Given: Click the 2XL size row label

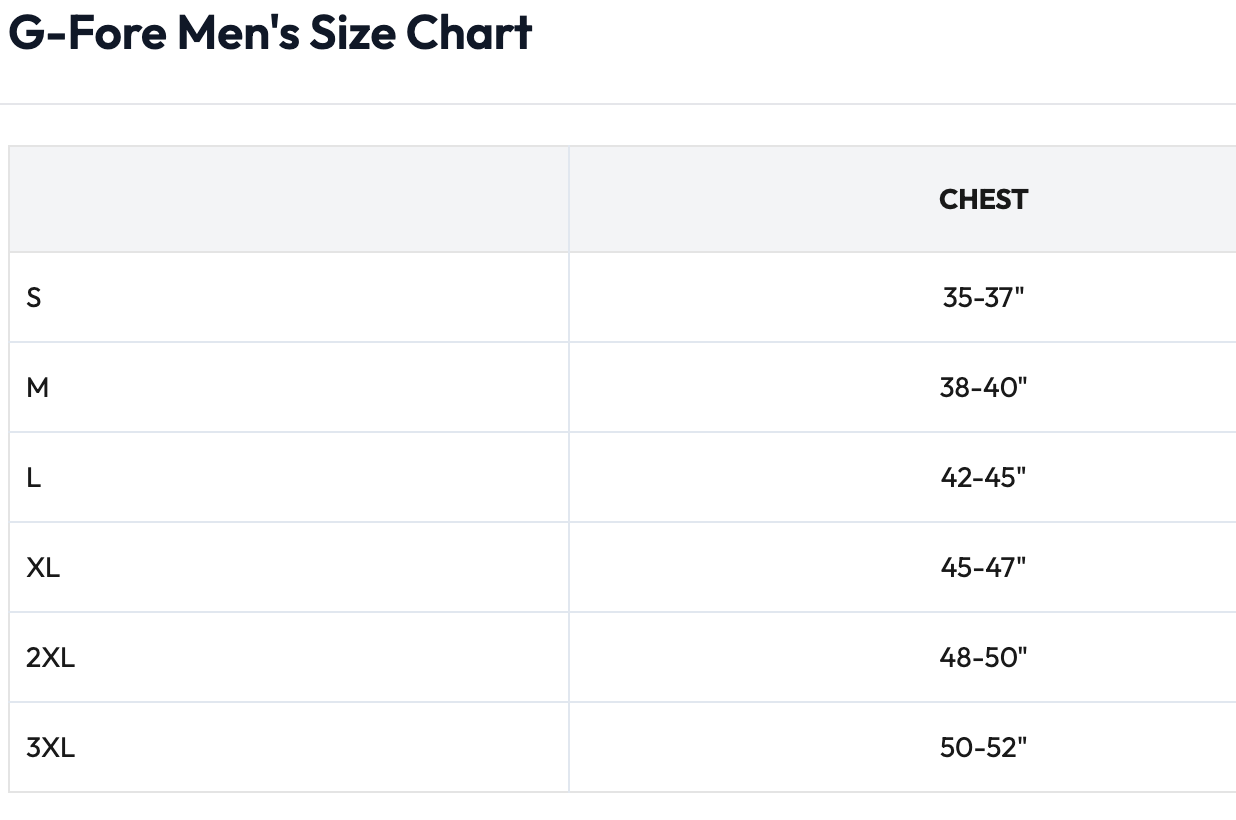Looking at the screenshot, I should click(x=50, y=657).
